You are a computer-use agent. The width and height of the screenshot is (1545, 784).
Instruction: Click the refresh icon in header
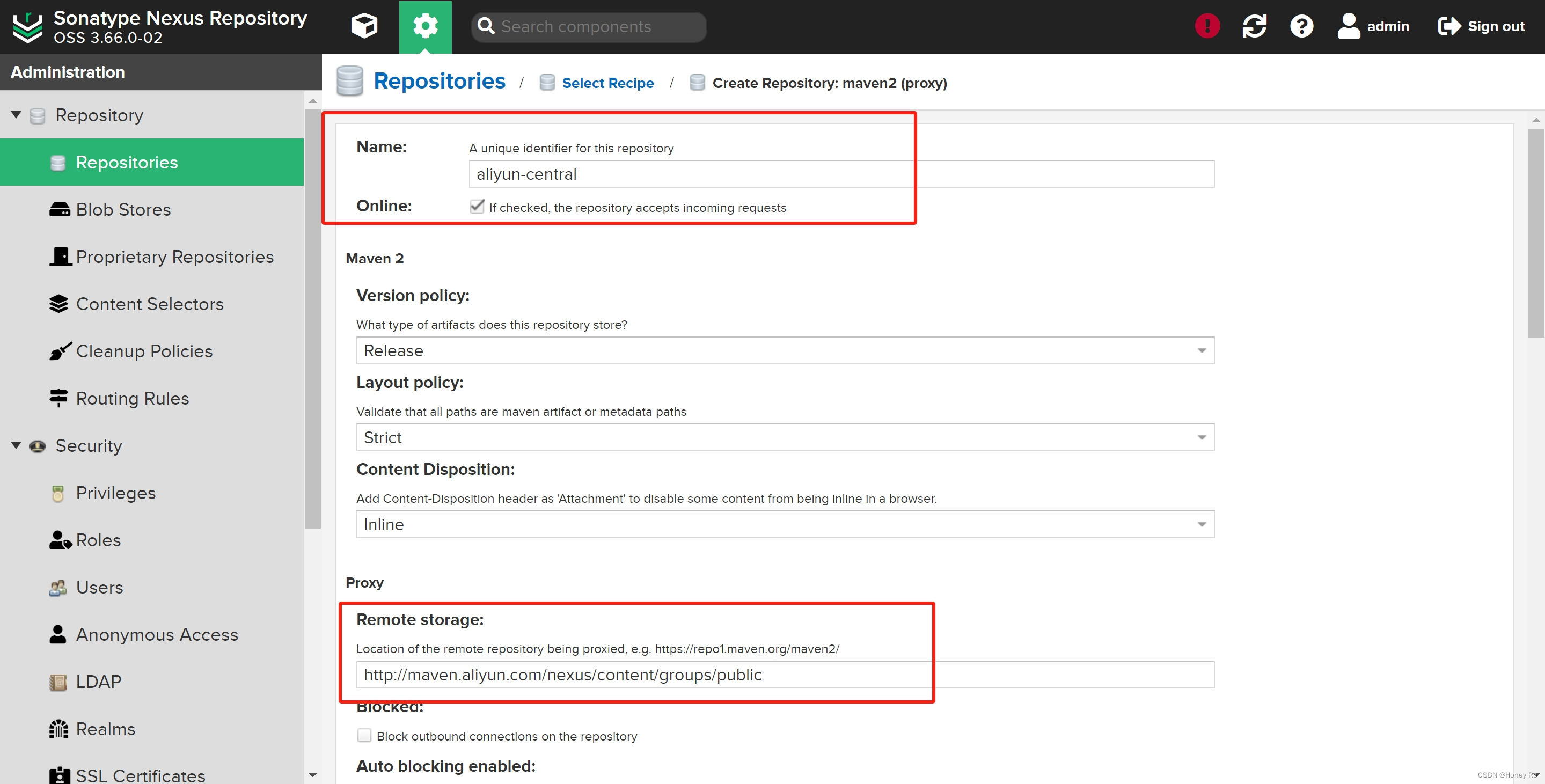[x=1254, y=26]
